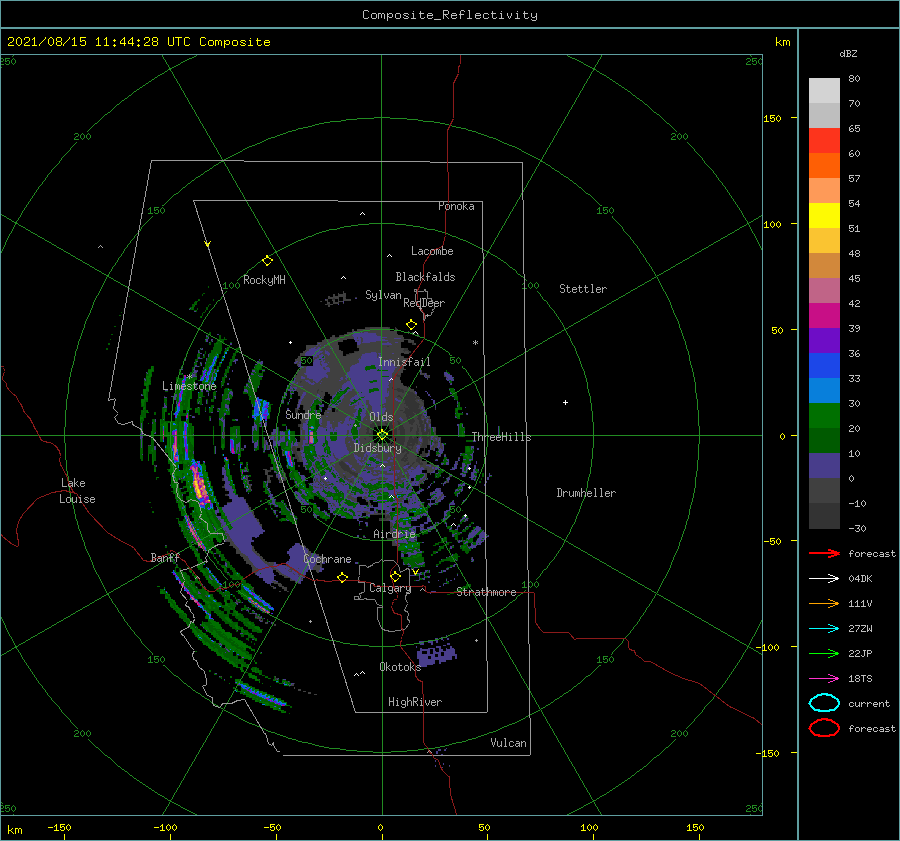Click the HighRiver town label
900x841 pixels.
tap(415, 702)
